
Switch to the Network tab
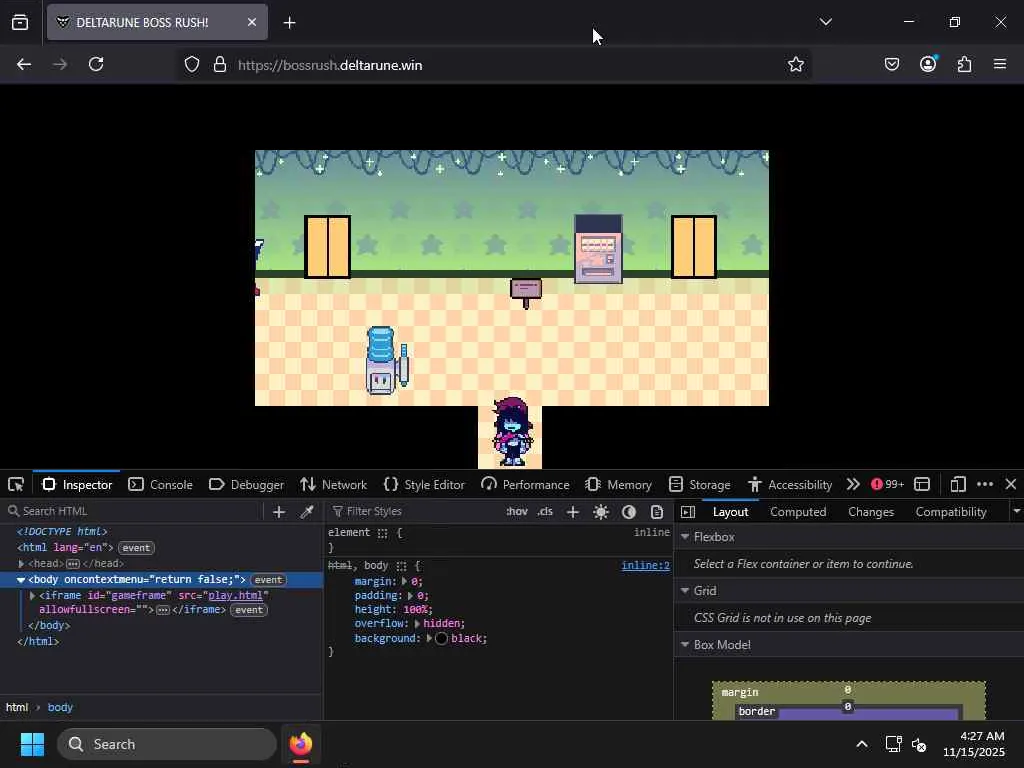pyautogui.click(x=334, y=485)
